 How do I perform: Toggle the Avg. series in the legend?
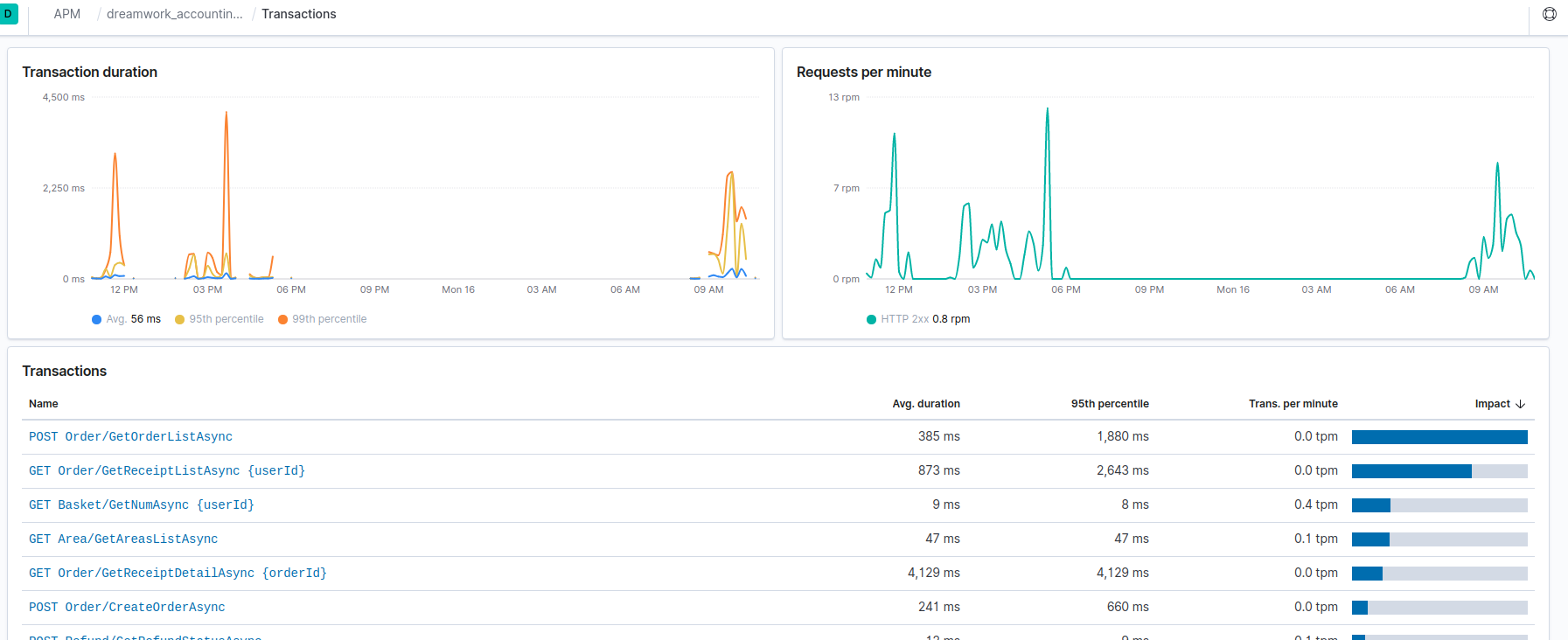coord(127,319)
